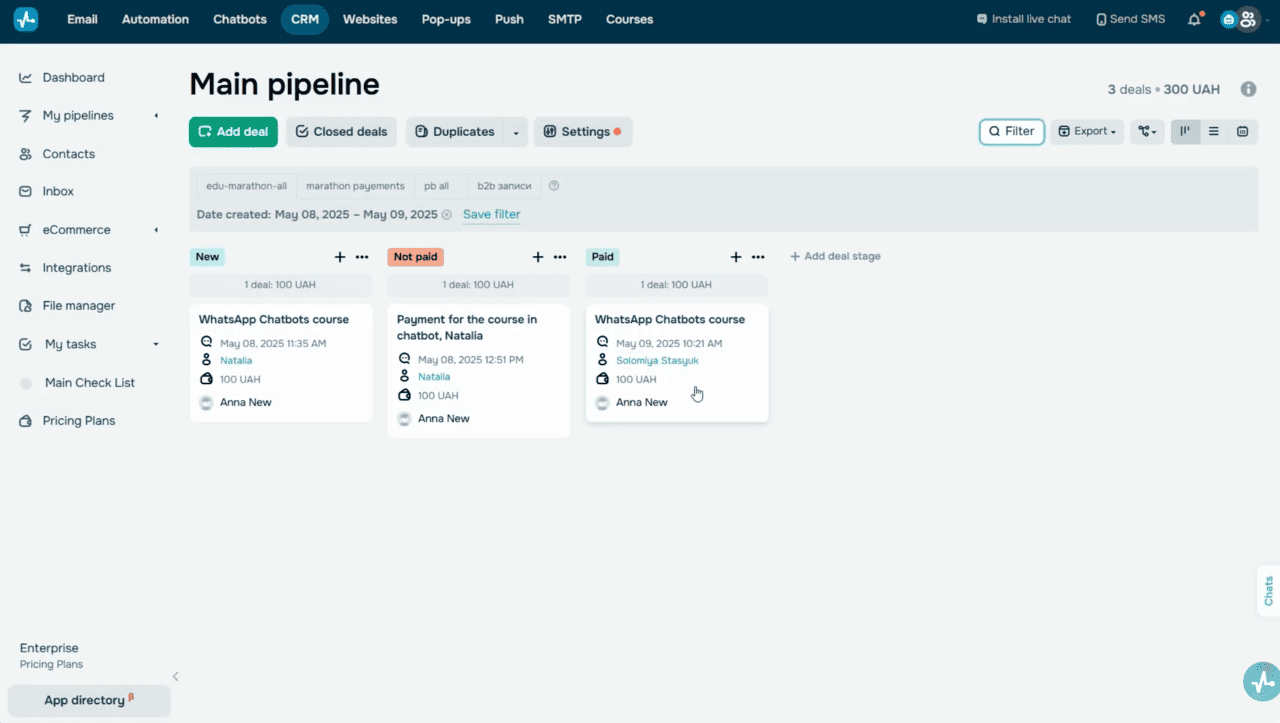Open Paid stage options menu
The height and width of the screenshot is (723, 1280).
point(758,257)
